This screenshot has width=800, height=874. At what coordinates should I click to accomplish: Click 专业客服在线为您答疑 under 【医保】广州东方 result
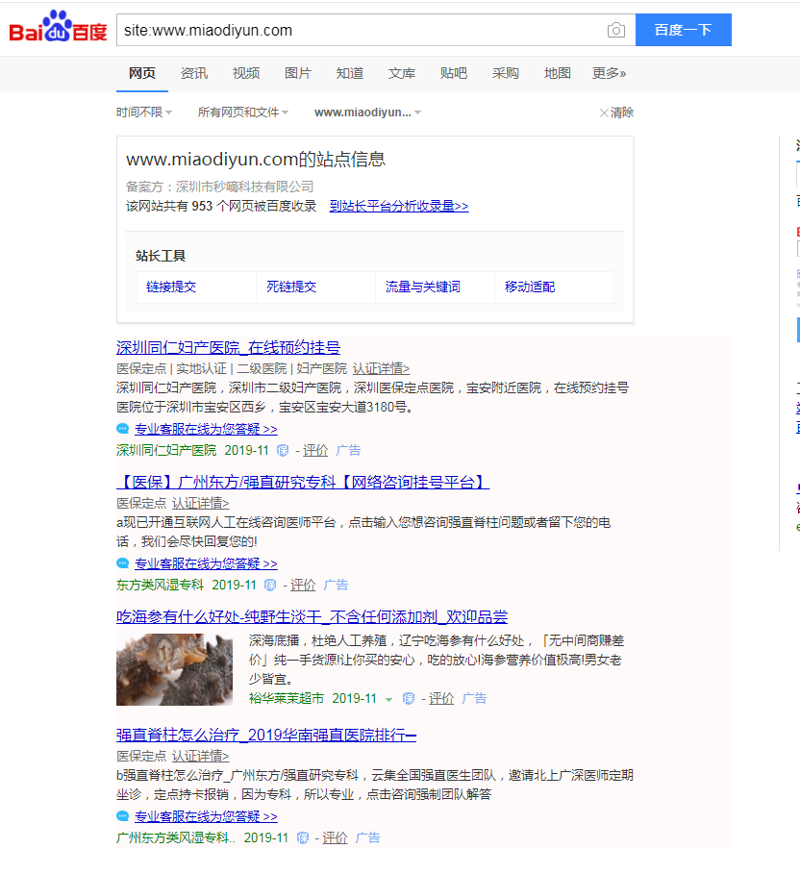[206, 564]
